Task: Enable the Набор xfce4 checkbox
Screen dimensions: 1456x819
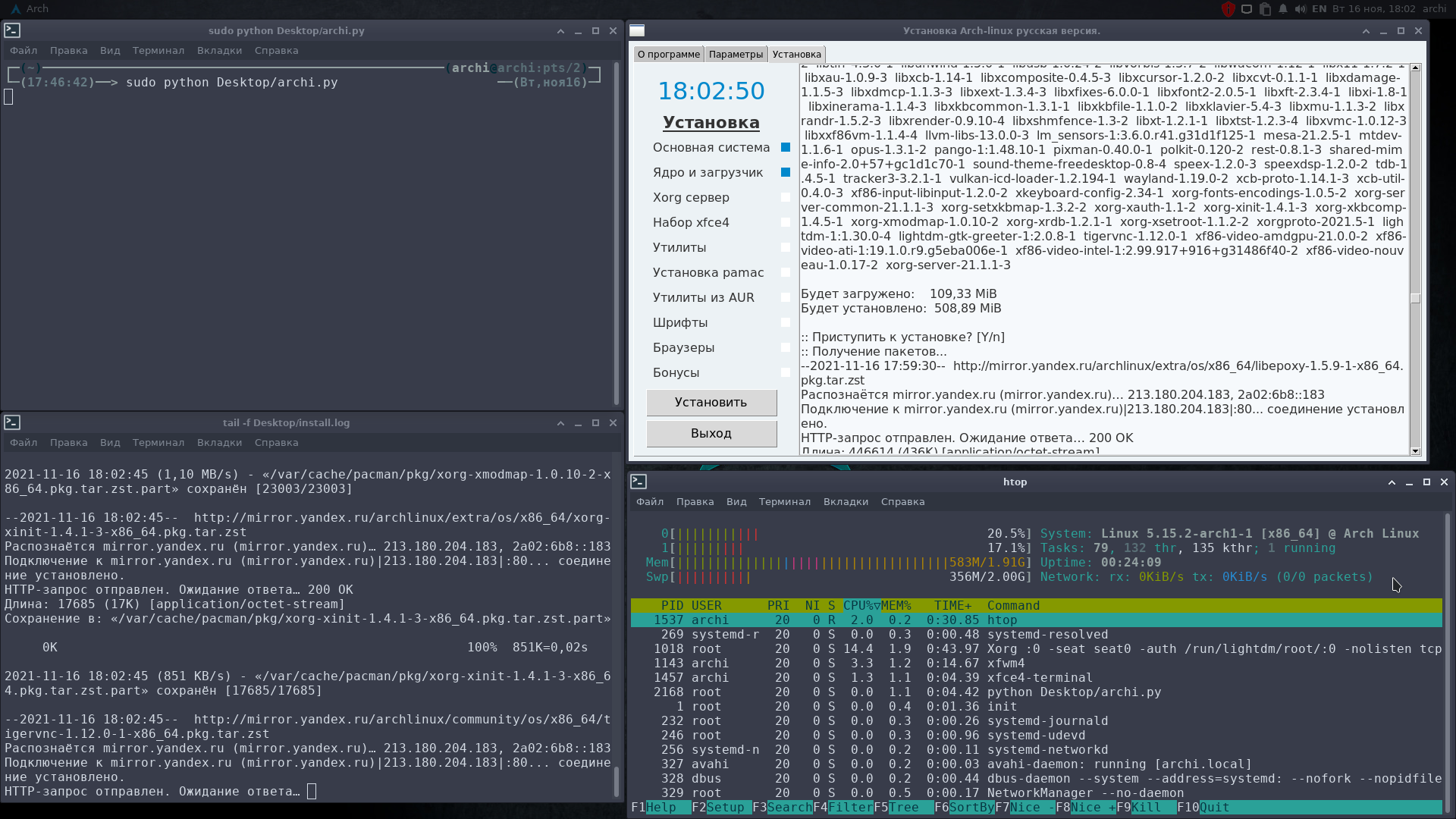Action: click(786, 222)
